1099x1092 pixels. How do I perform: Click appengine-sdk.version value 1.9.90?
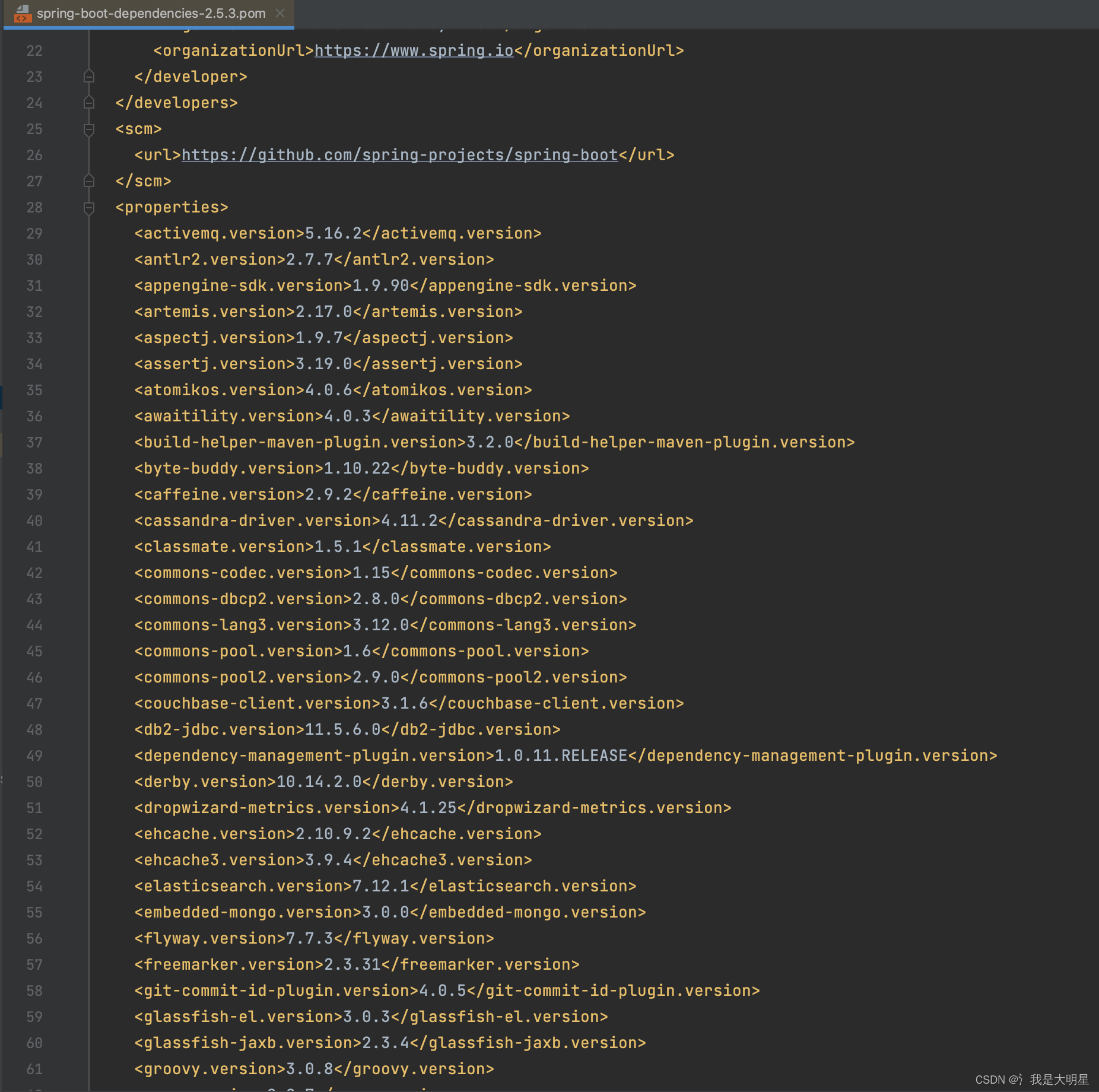click(x=381, y=285)
